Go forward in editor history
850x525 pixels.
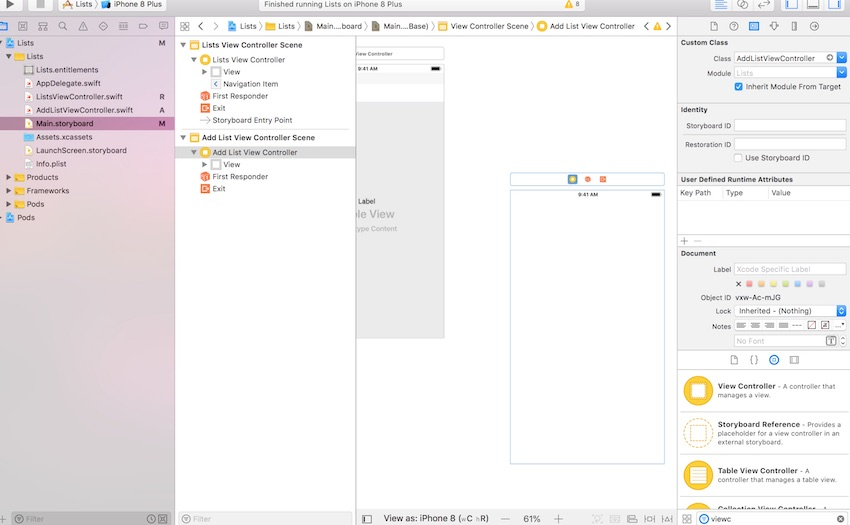pos(216,26)
